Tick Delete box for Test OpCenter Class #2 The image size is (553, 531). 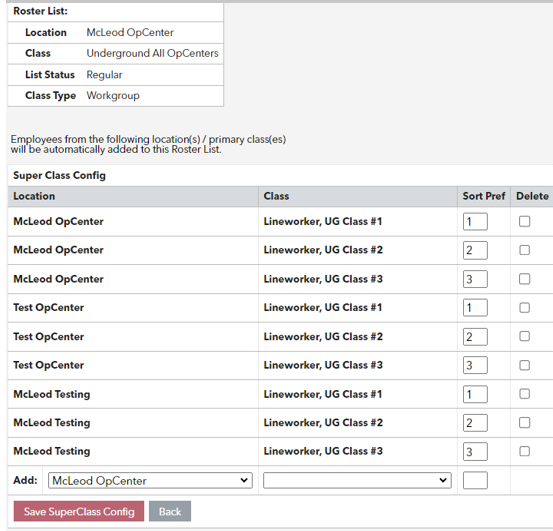click(x=524, y=336)
